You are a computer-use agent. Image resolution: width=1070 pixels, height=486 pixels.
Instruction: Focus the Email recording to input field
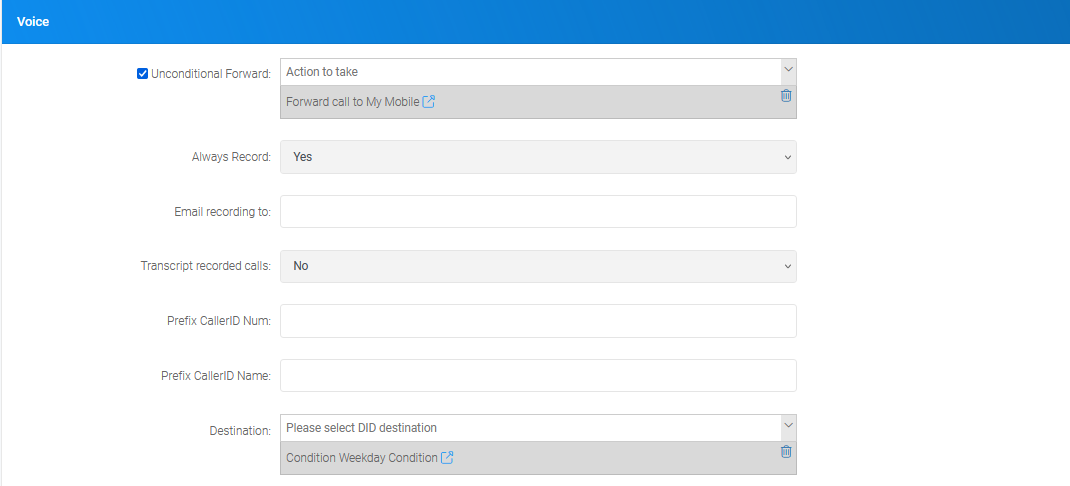click(x=538, y=212)
